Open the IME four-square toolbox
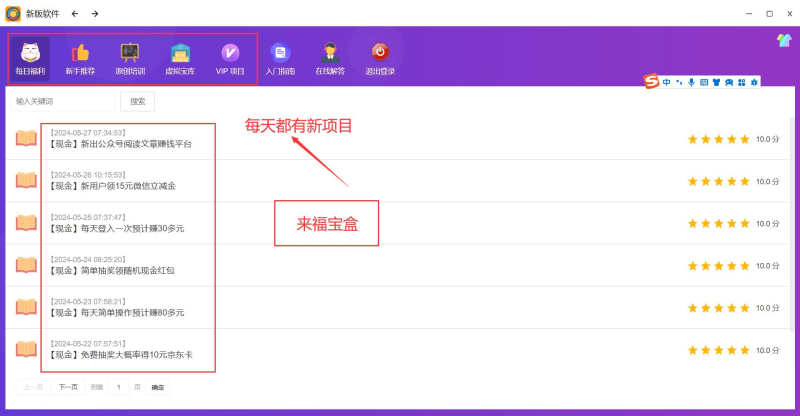 [741, 82]
